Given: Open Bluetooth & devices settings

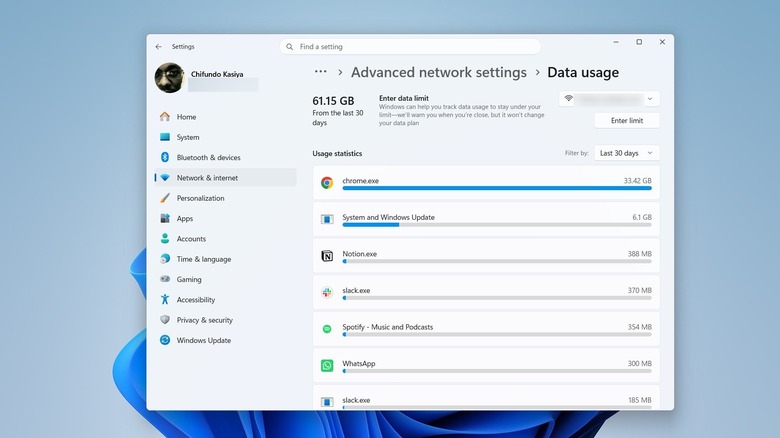Looking at the screenshot, I should [225, 158].
